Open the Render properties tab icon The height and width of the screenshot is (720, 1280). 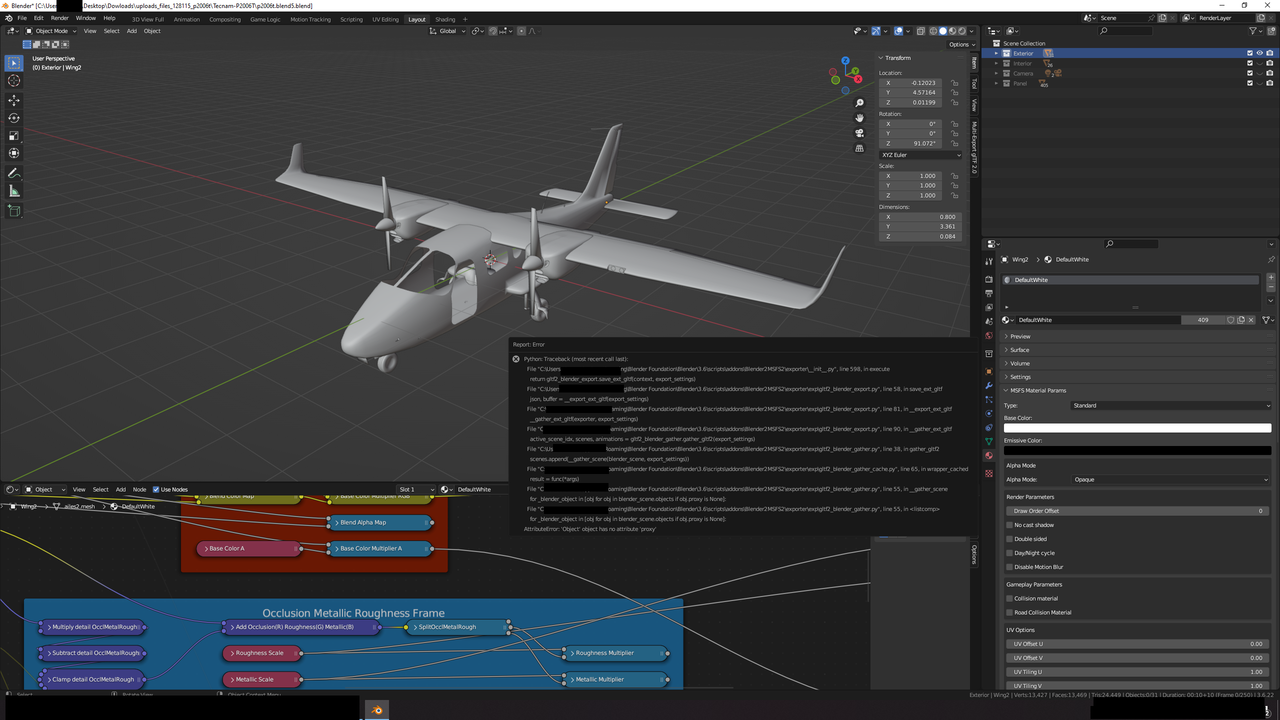pos(989,280)
